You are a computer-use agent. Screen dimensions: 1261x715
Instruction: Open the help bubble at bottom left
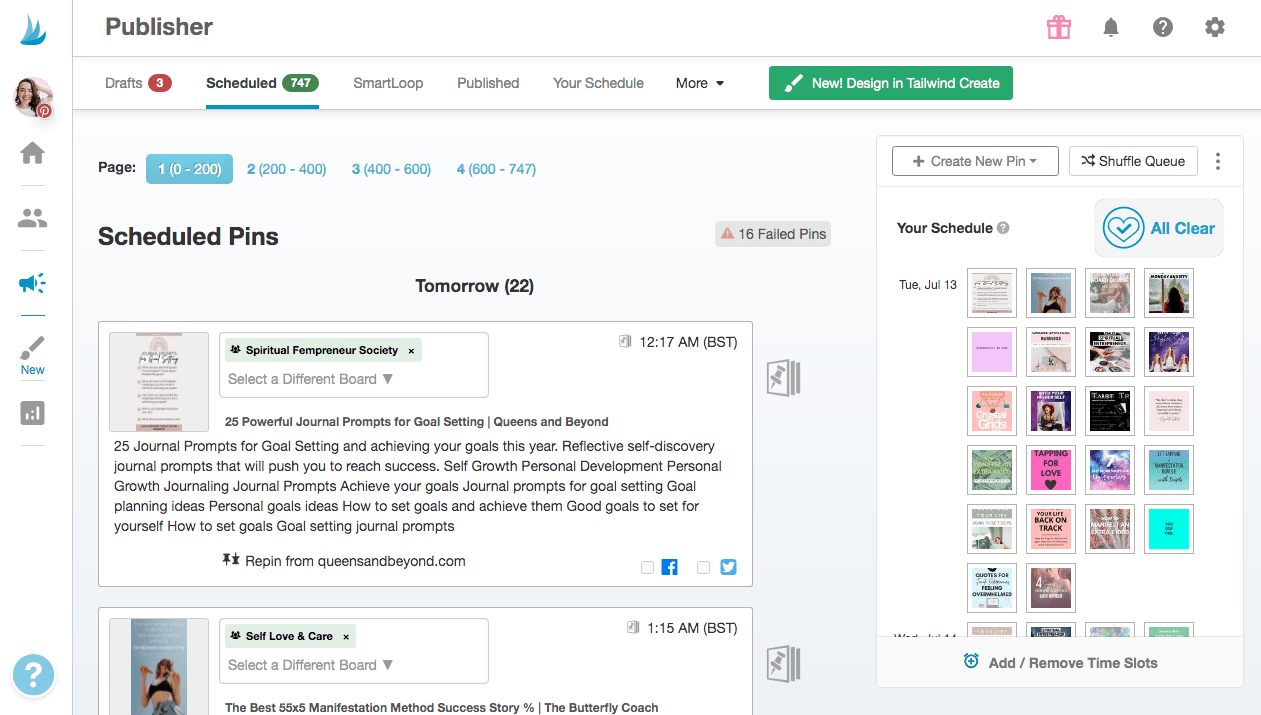33,675
